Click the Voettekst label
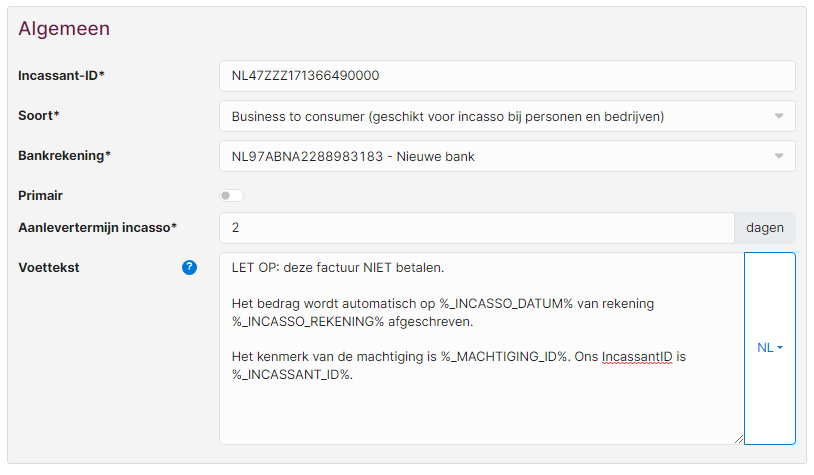814x475 pixels. (49, 268)
